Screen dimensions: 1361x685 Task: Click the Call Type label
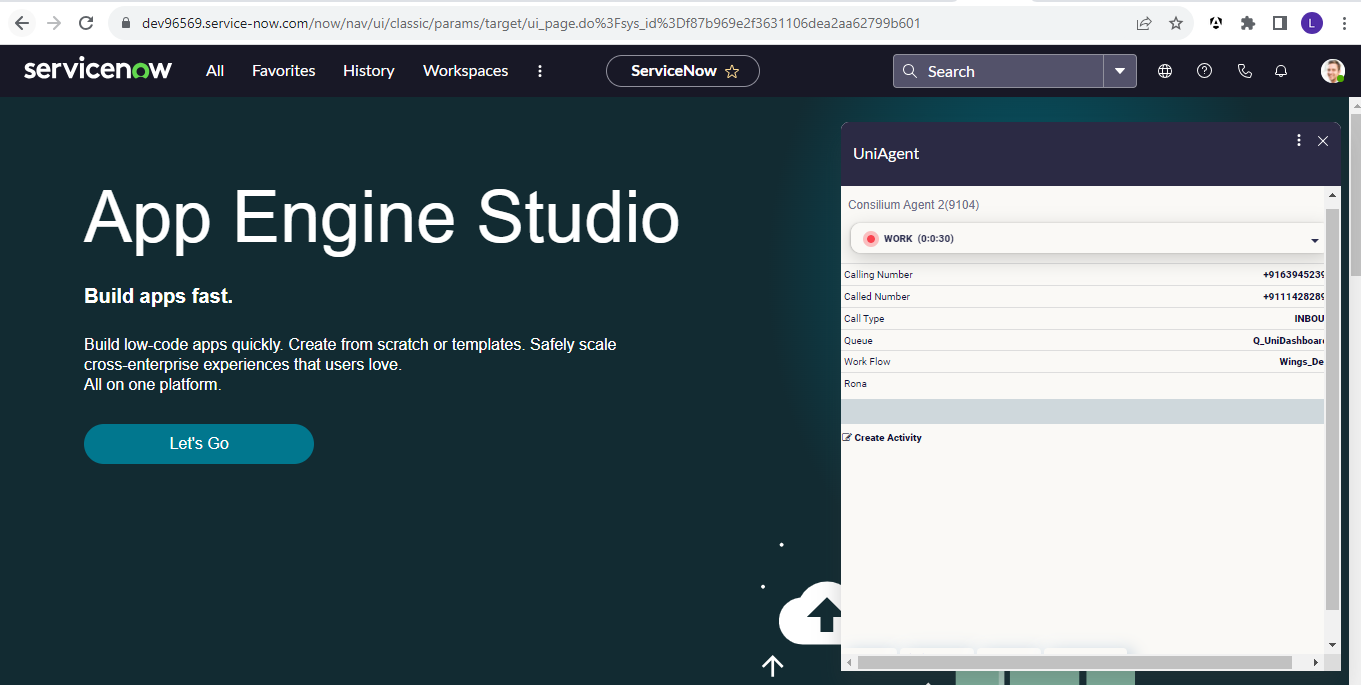pos(864,319)
